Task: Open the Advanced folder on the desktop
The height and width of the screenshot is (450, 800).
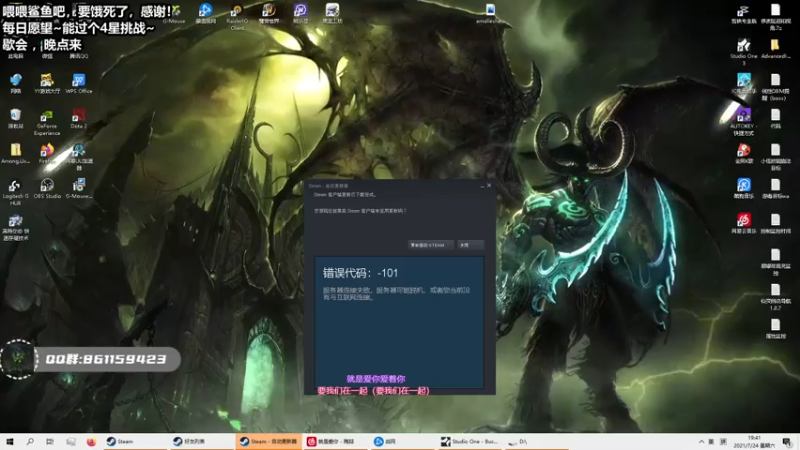Action: click(776, 48)
